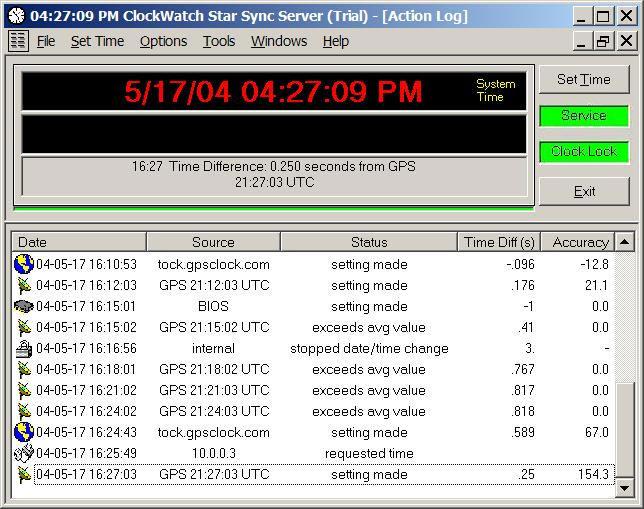The height and width of the screenshot is (509, 644).
Task: Open the File menu
Action: tap(46, 41)
